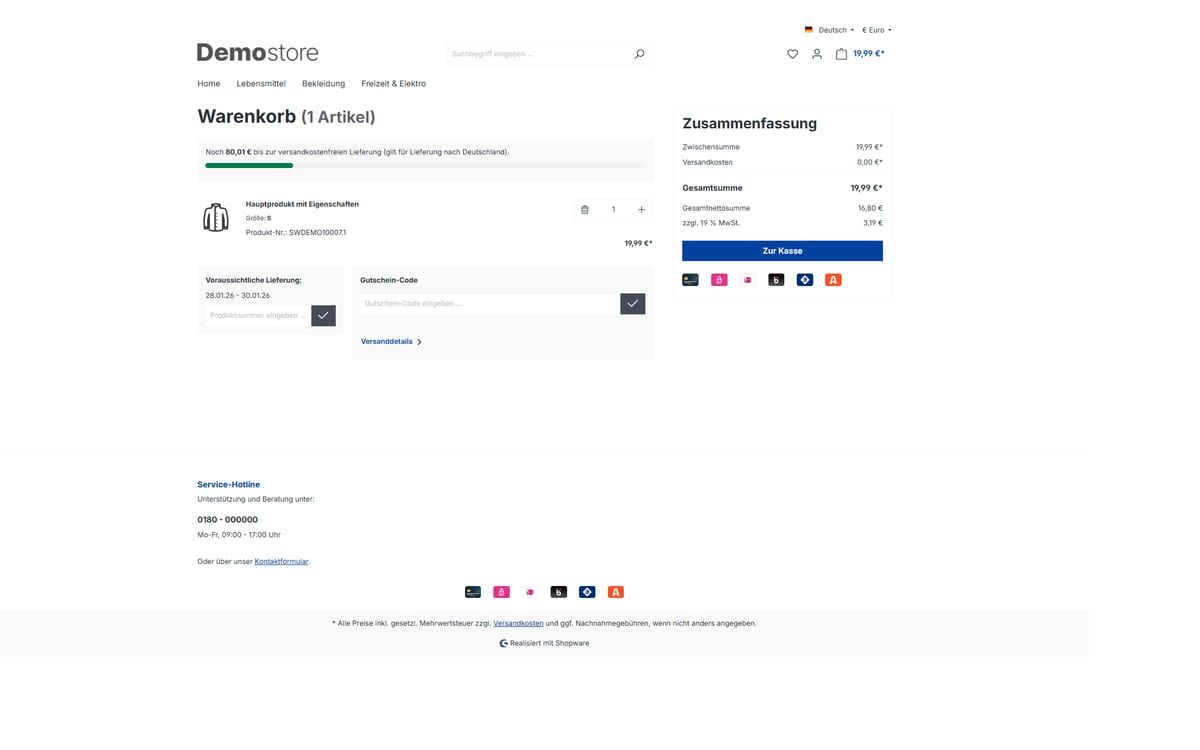
Task: Click white-pink payment icon in footer
Action: 530,592
